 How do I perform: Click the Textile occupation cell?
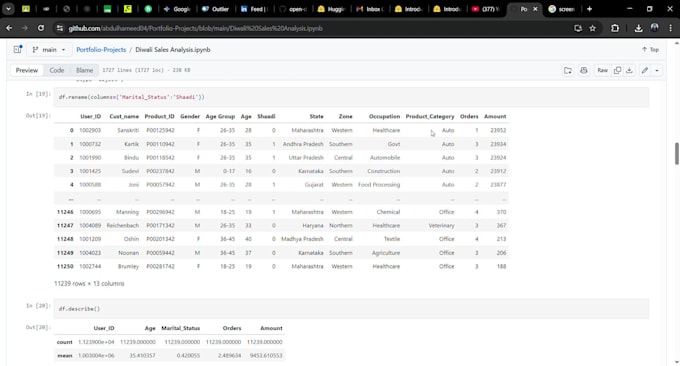click(x=392, y=239)
